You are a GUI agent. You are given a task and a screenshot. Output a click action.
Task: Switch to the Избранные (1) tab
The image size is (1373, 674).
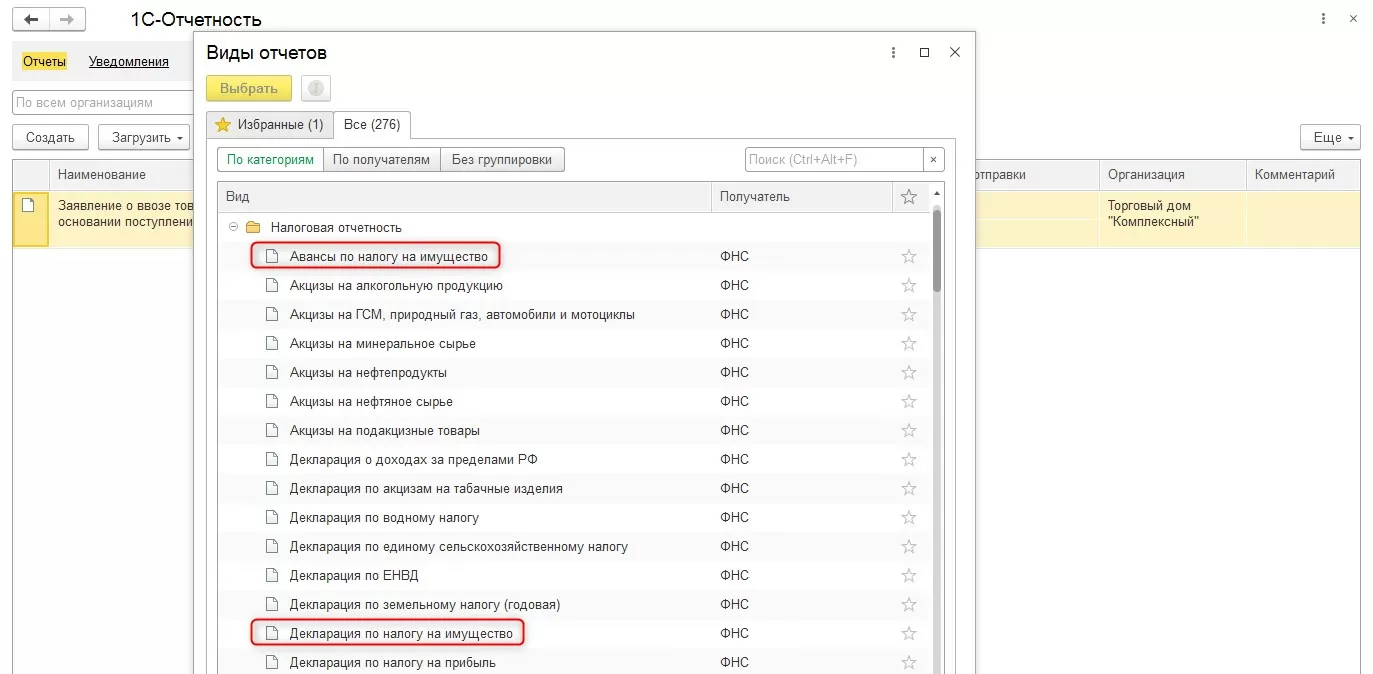click(x=269, y=125)
